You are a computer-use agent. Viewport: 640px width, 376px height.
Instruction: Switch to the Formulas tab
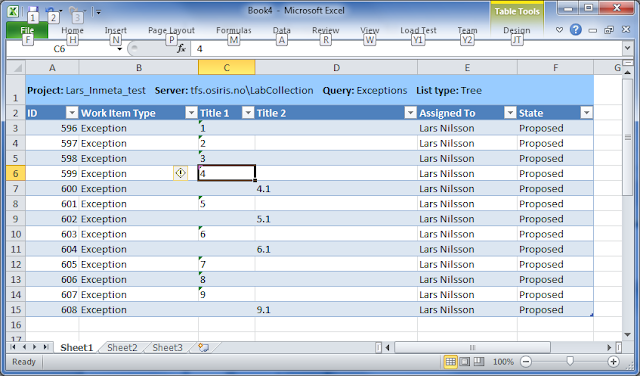point(233,30)
